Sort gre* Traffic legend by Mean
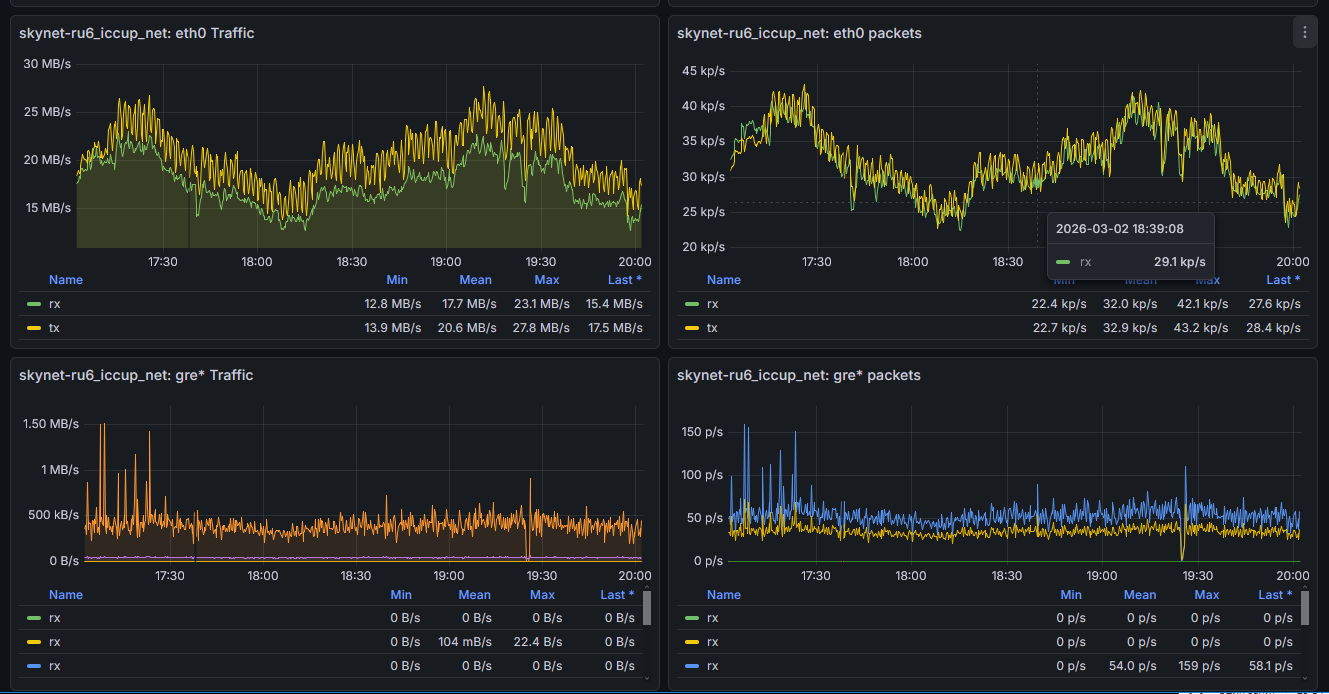 (x=475, y=595)
